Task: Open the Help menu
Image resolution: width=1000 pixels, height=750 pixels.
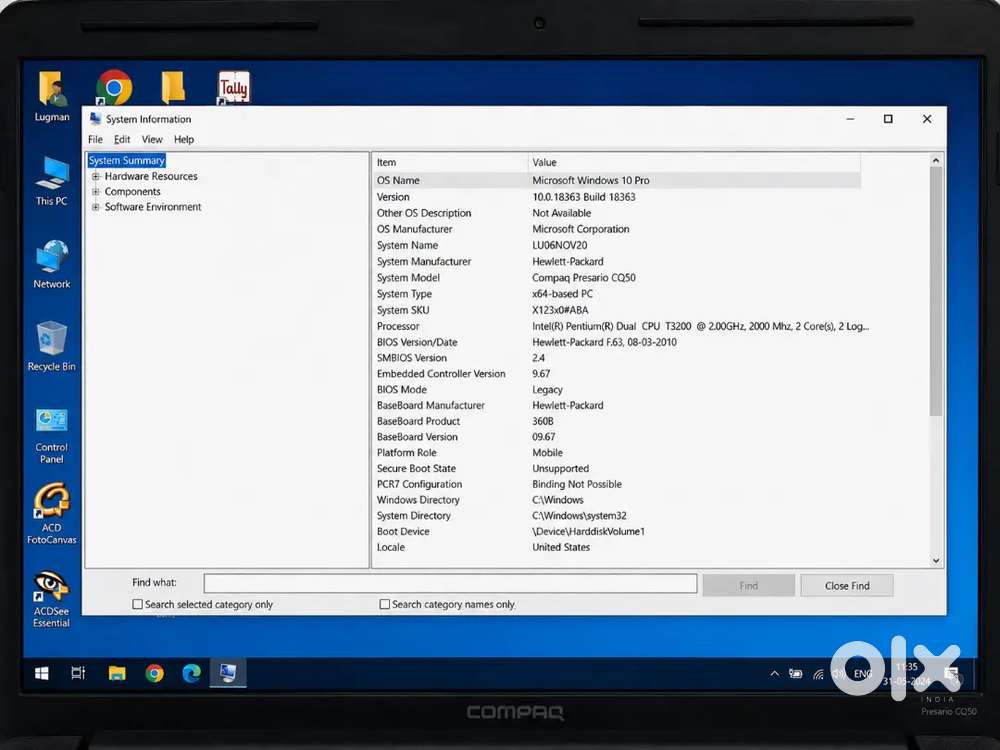Action: click(184, 139)
